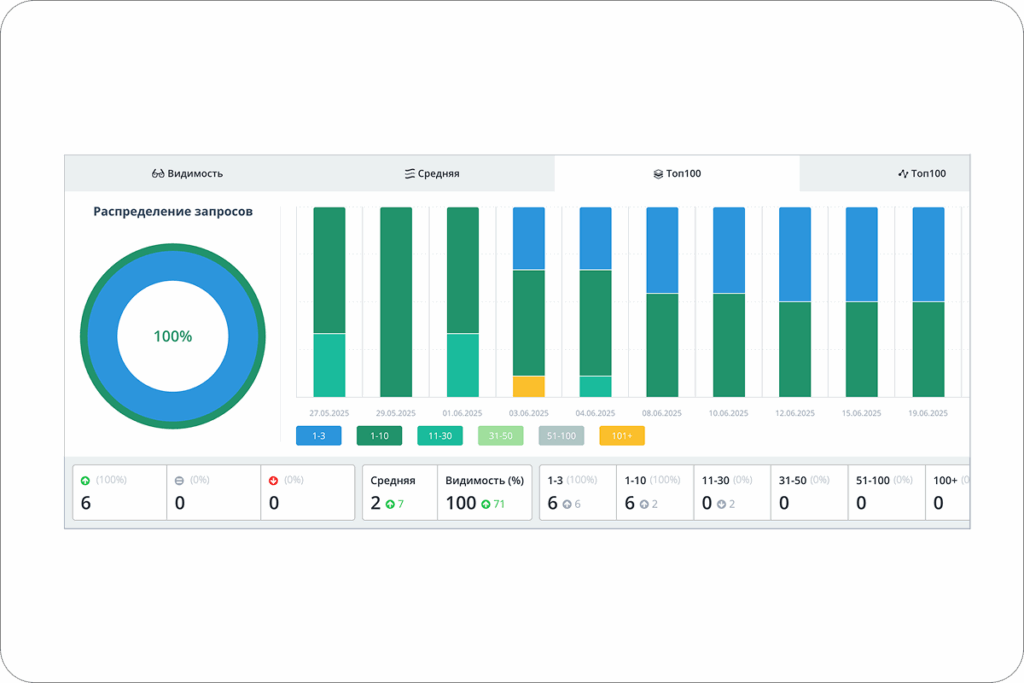
Task: Click the Средняя value 2
Action: pos(376,503)
